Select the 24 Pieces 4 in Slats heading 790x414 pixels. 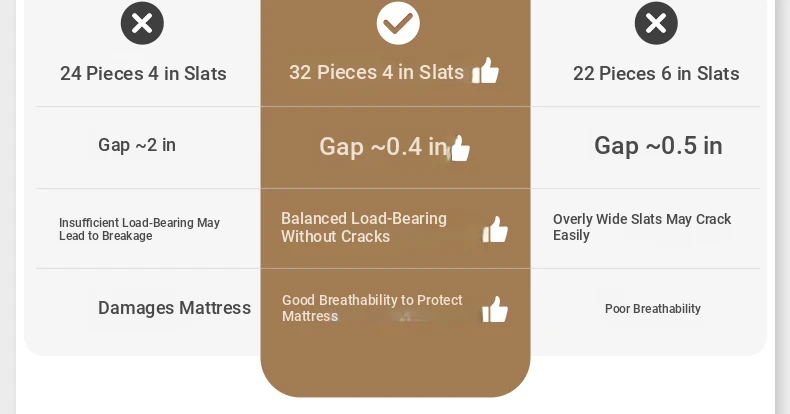[x=143, y=74]
